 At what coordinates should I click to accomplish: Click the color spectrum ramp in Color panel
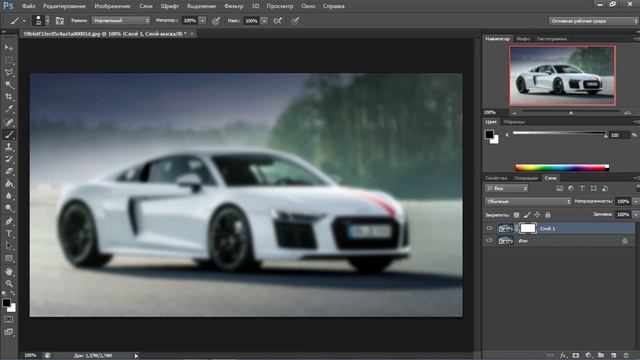(562, 167)
